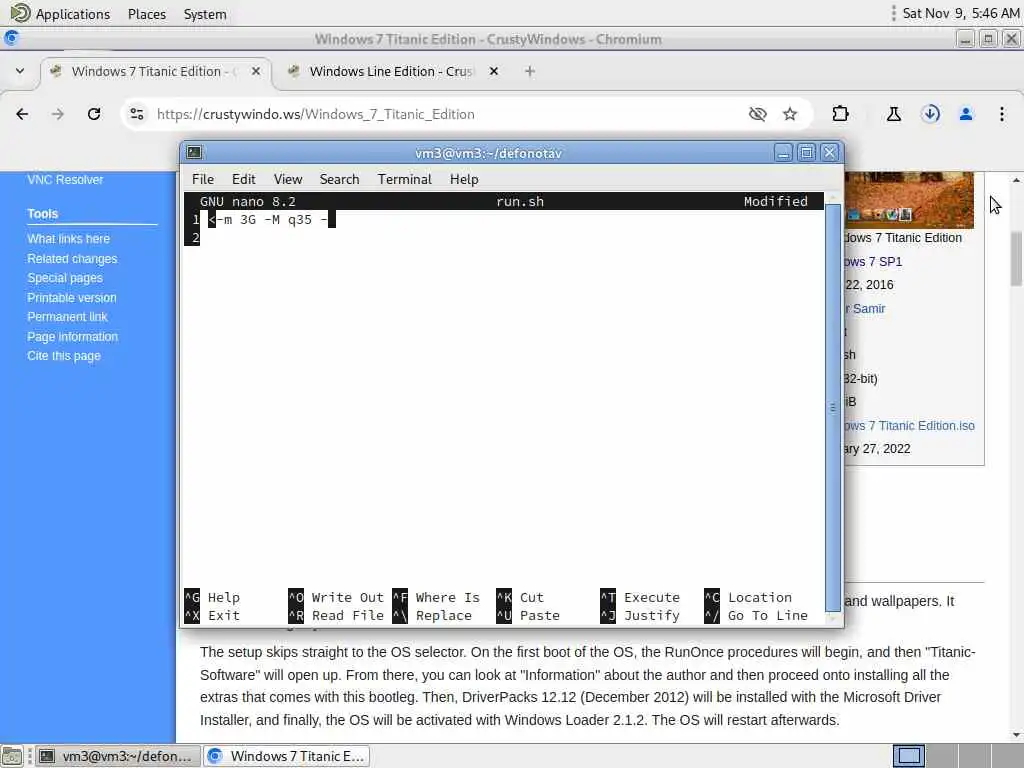Open site information icon in address bar

coord(137,114)
